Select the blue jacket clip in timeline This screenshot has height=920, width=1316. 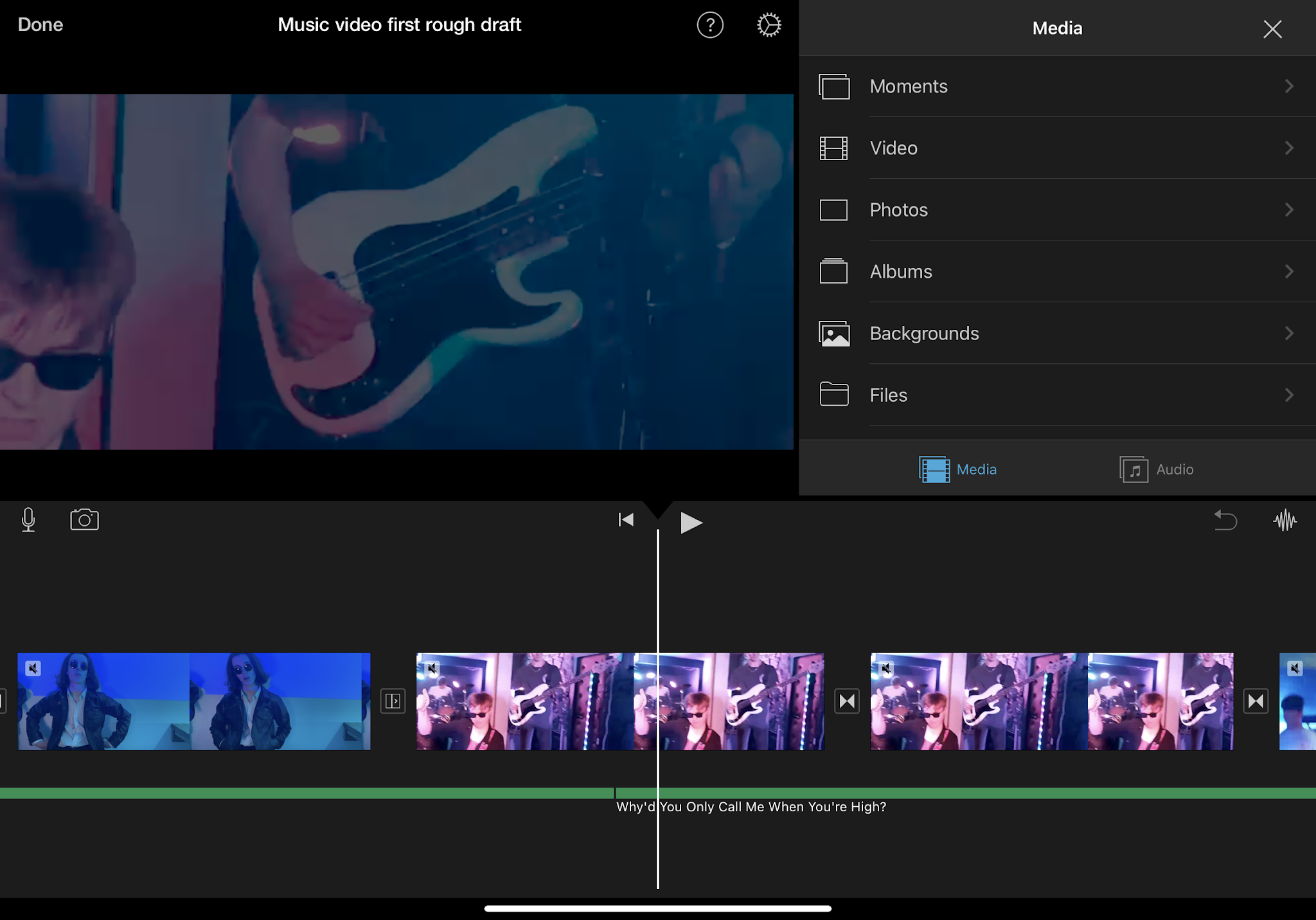pyautogui.click(x=194, y=701)
